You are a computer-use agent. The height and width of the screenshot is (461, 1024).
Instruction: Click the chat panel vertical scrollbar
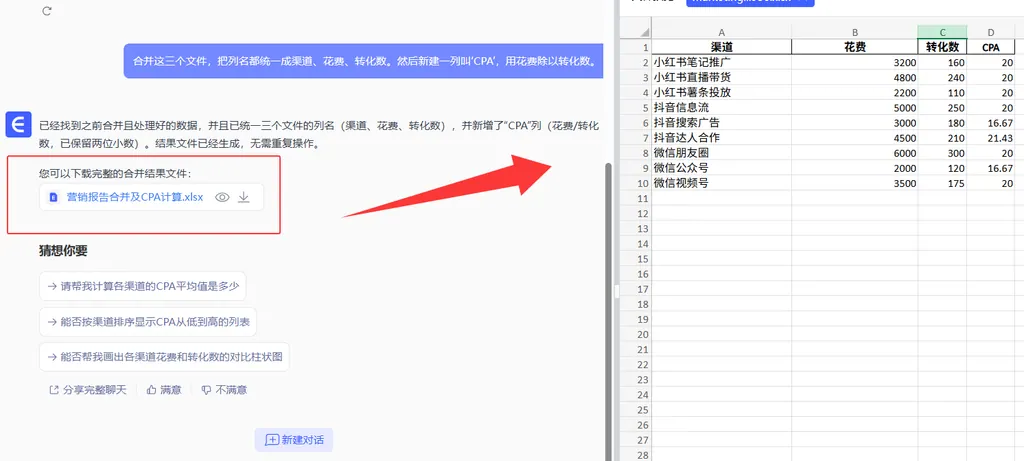pyautogui.click(x=606, y=300)
